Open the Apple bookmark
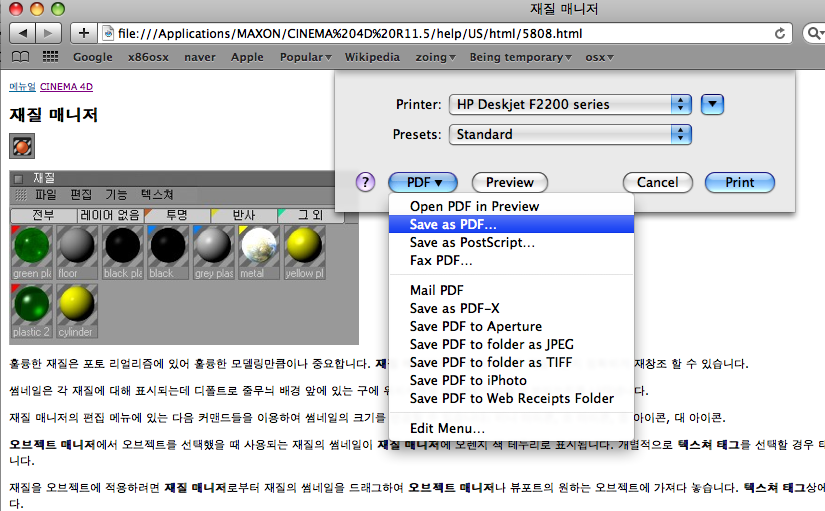Image resolution: width=825 pixels, height=511 pixels. tap(247, 57)
